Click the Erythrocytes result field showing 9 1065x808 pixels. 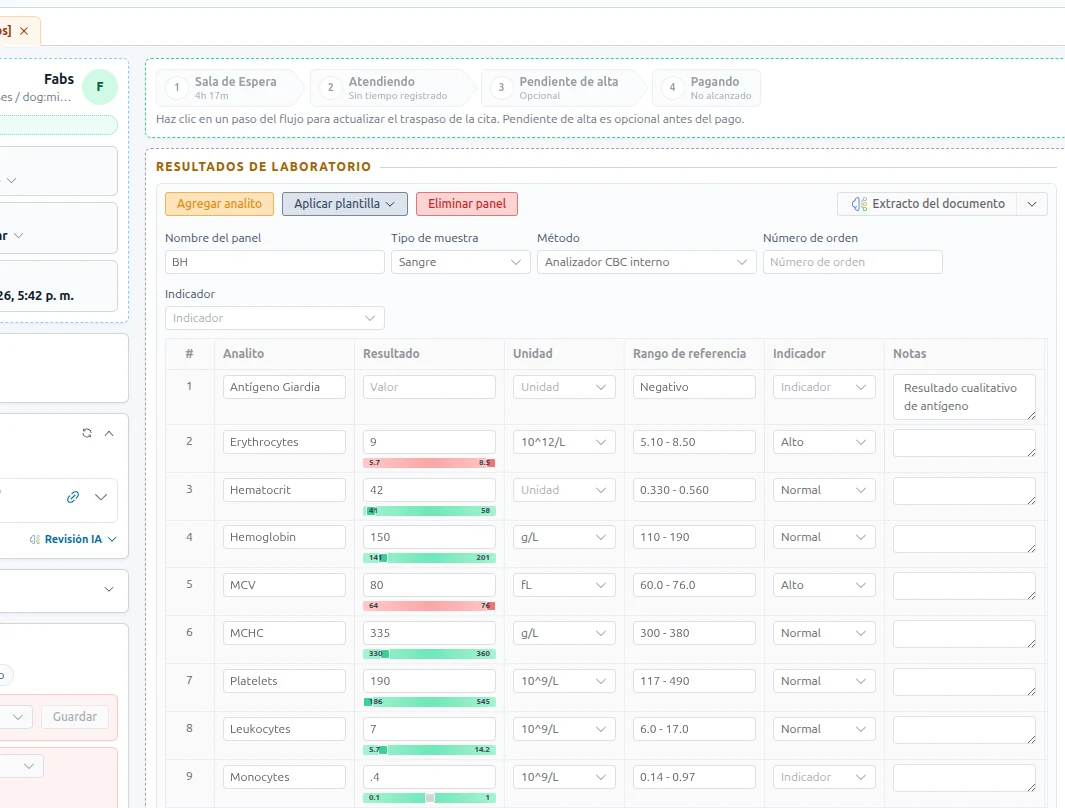[x=429, y=442]
